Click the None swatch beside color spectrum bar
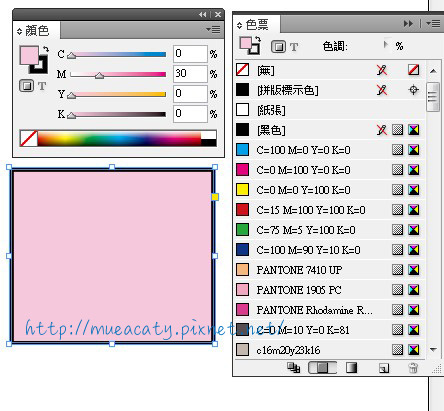Screen dimensions: 444x411 29,138
